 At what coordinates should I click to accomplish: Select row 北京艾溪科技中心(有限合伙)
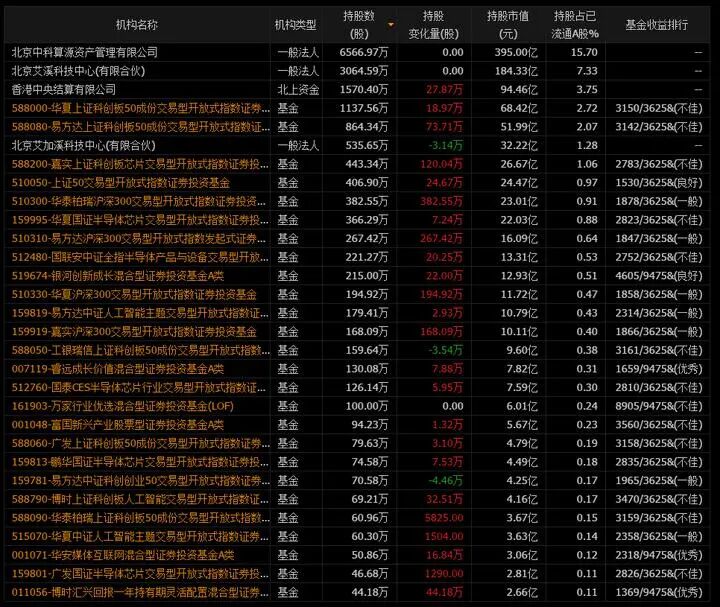pos(357,71)
